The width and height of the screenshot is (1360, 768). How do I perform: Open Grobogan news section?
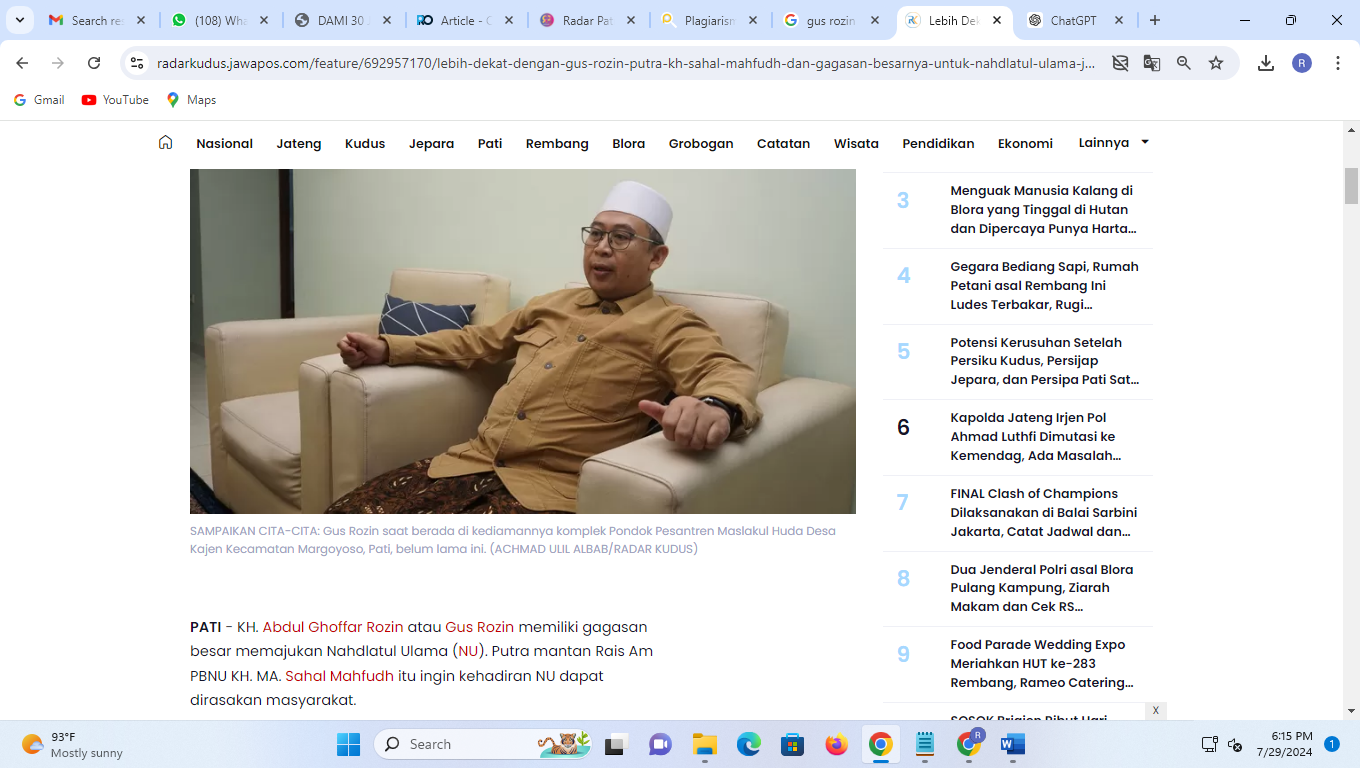click(701, 143)
